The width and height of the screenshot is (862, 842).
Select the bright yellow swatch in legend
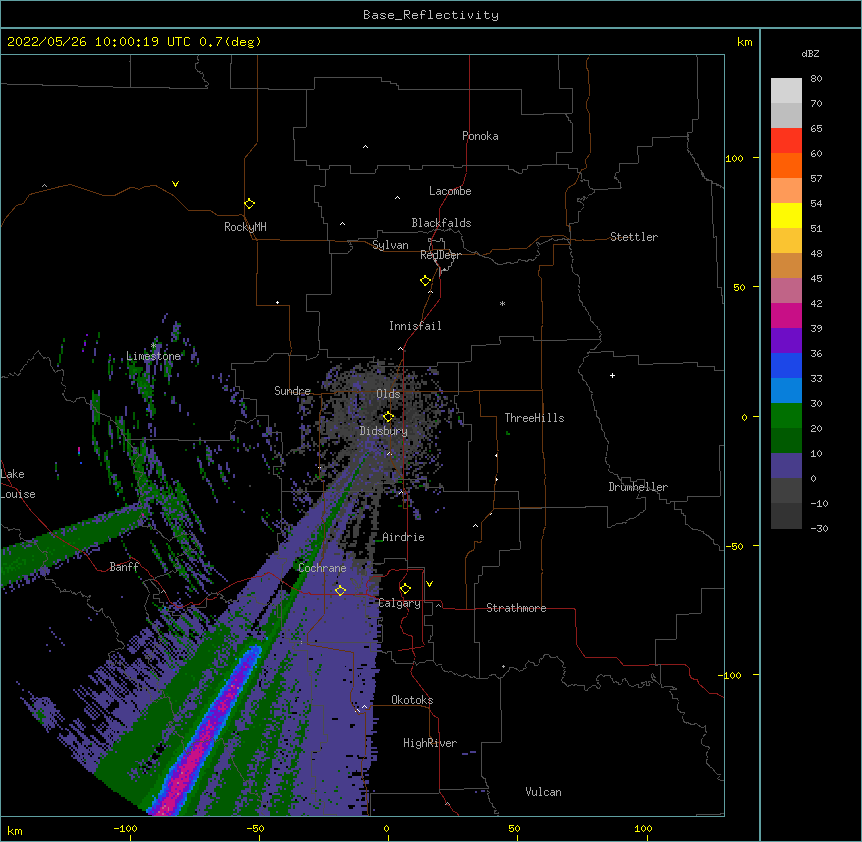(x=786, y=215)
